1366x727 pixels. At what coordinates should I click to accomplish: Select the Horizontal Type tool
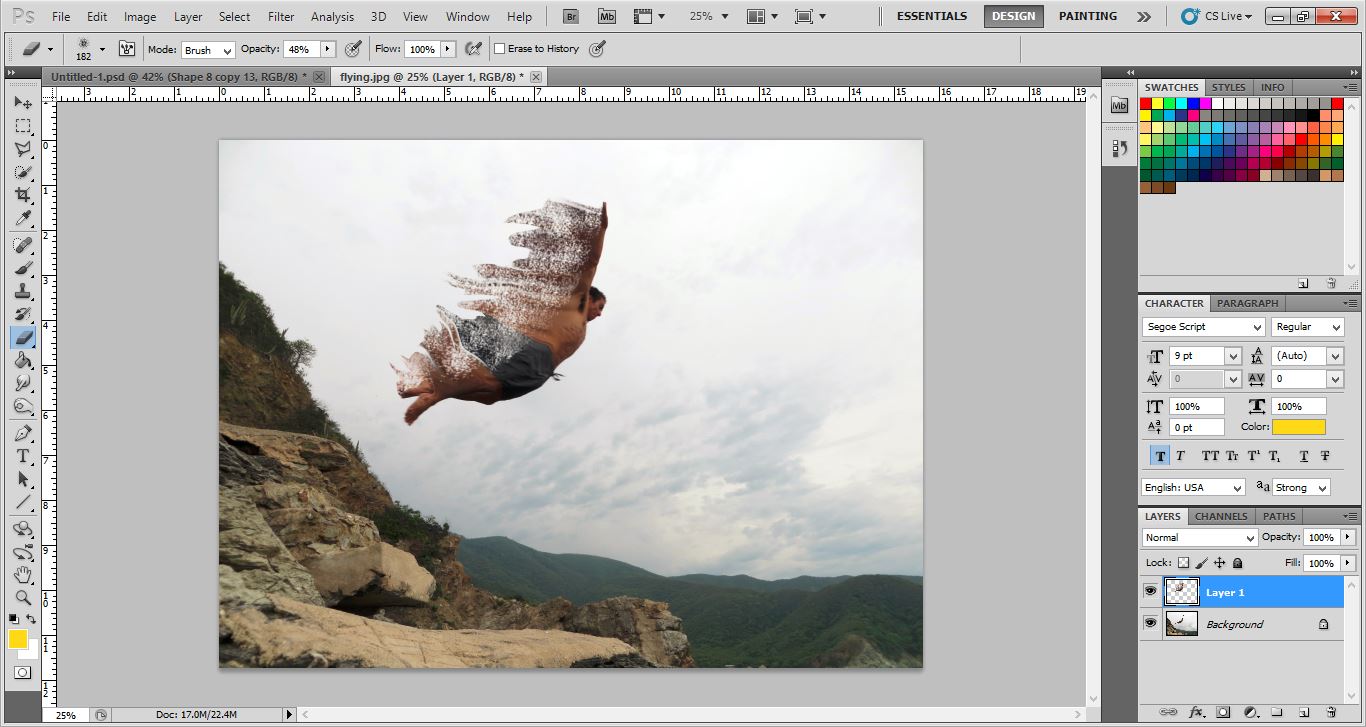[x=23, y=456]
